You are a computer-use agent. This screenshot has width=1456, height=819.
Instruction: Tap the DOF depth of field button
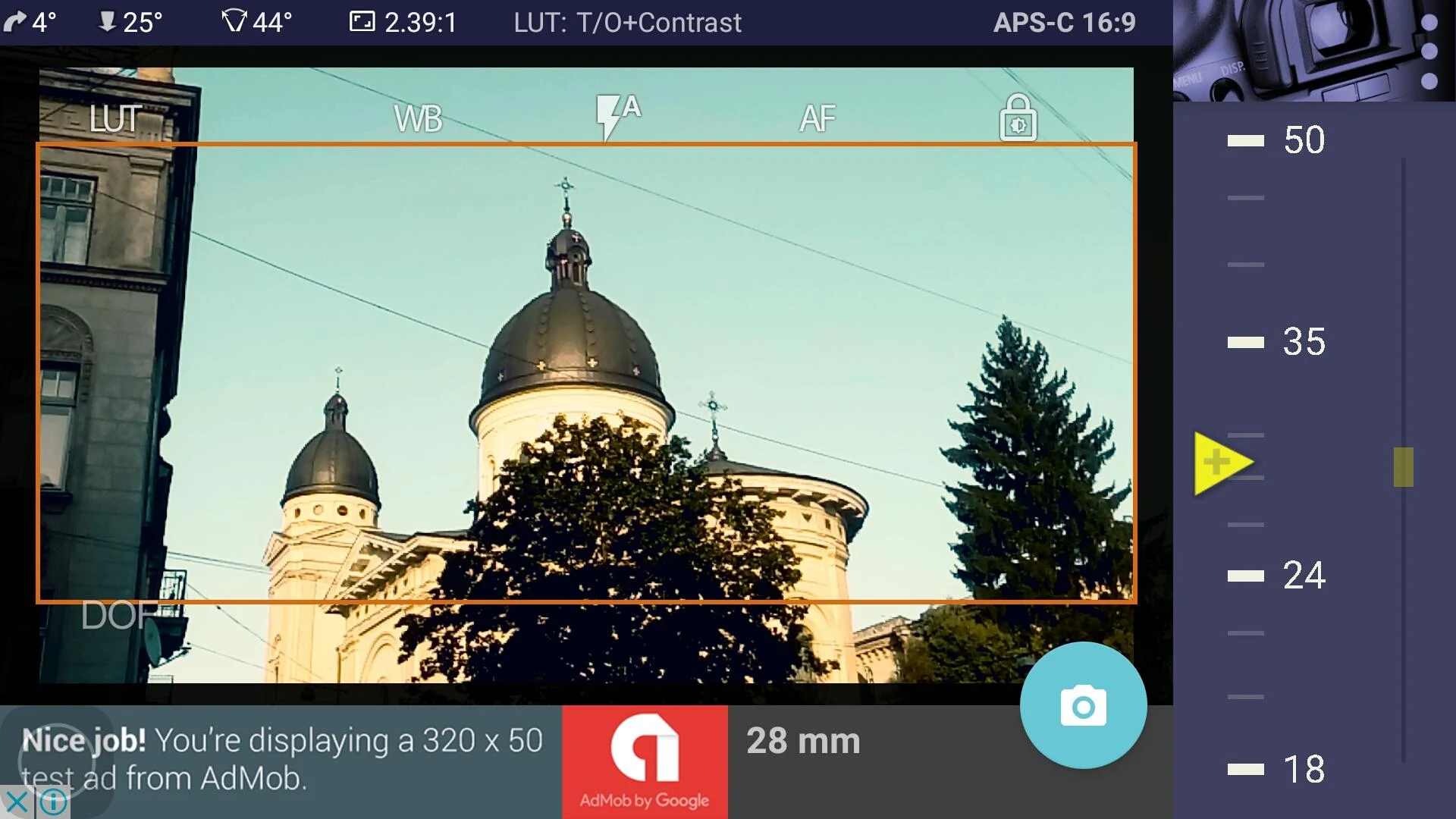119,615
